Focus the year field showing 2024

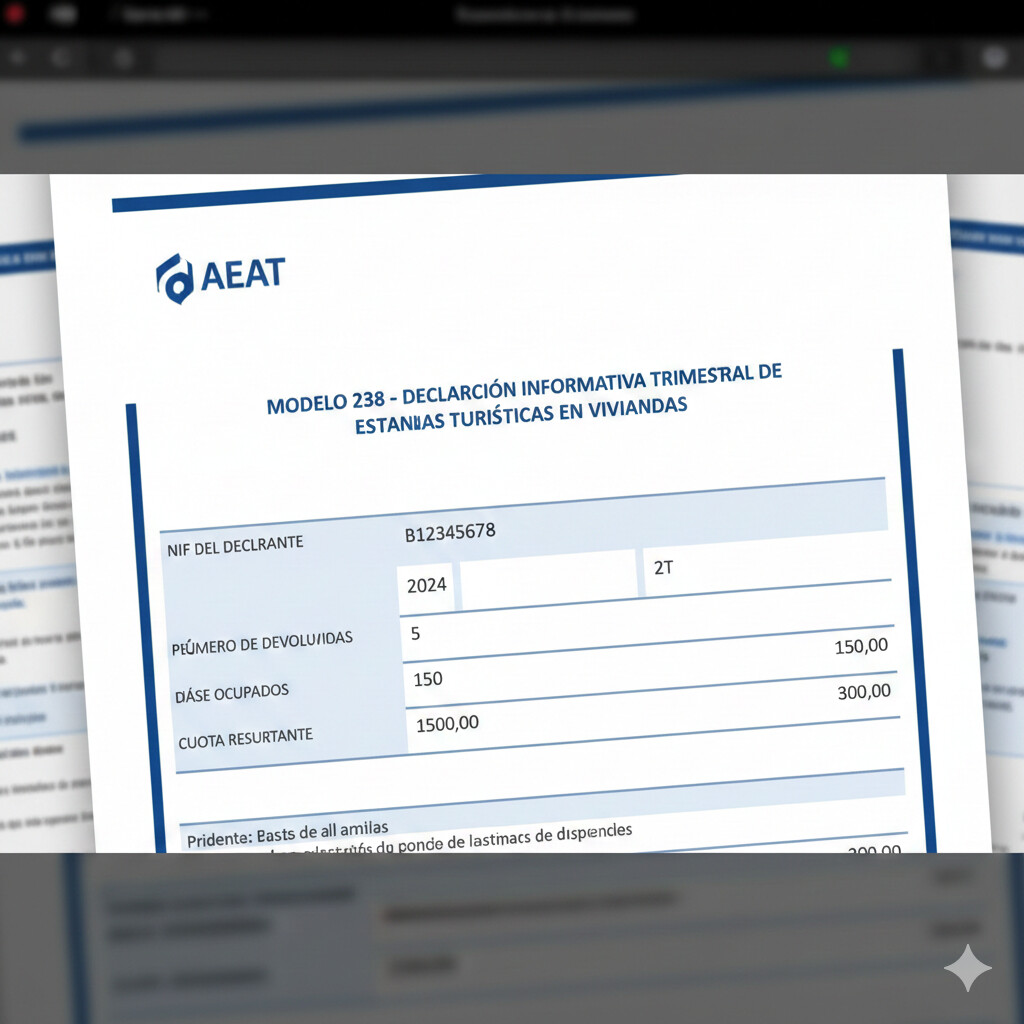[x=426, y=586]
